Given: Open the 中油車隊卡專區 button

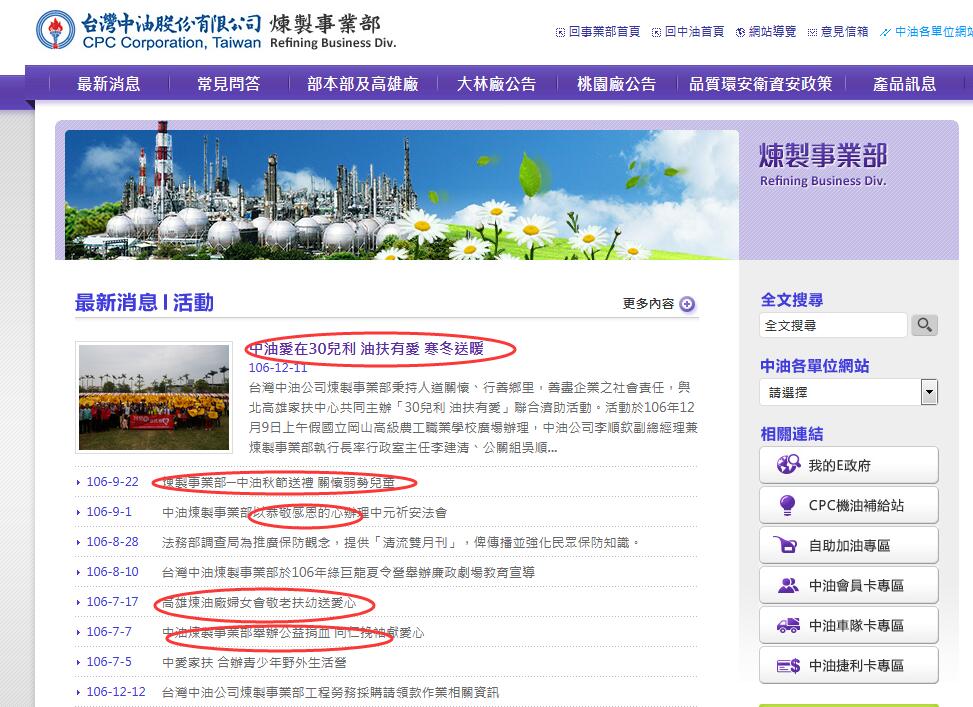Looking at the screenshot, I should tap(848, 625).
